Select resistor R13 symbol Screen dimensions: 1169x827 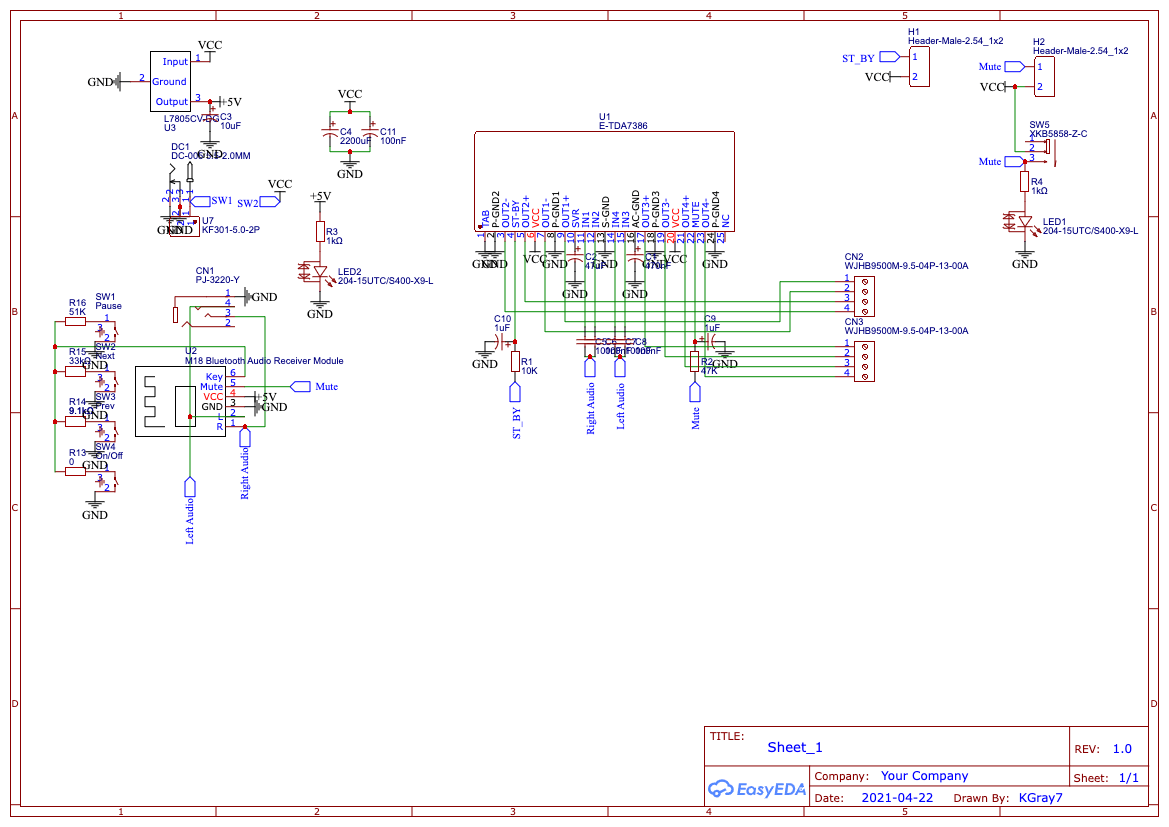coord(75,471)
